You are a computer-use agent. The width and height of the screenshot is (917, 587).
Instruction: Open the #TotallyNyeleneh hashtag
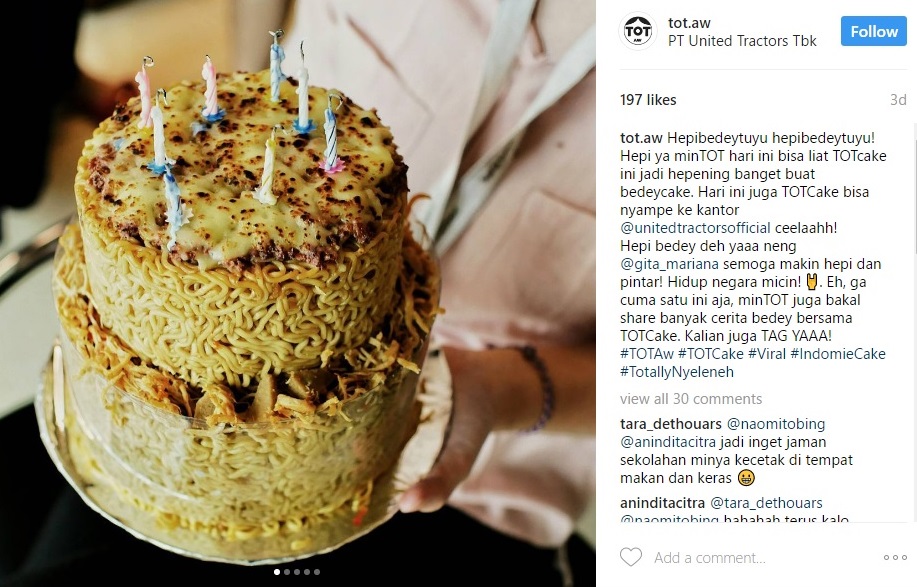677,372
